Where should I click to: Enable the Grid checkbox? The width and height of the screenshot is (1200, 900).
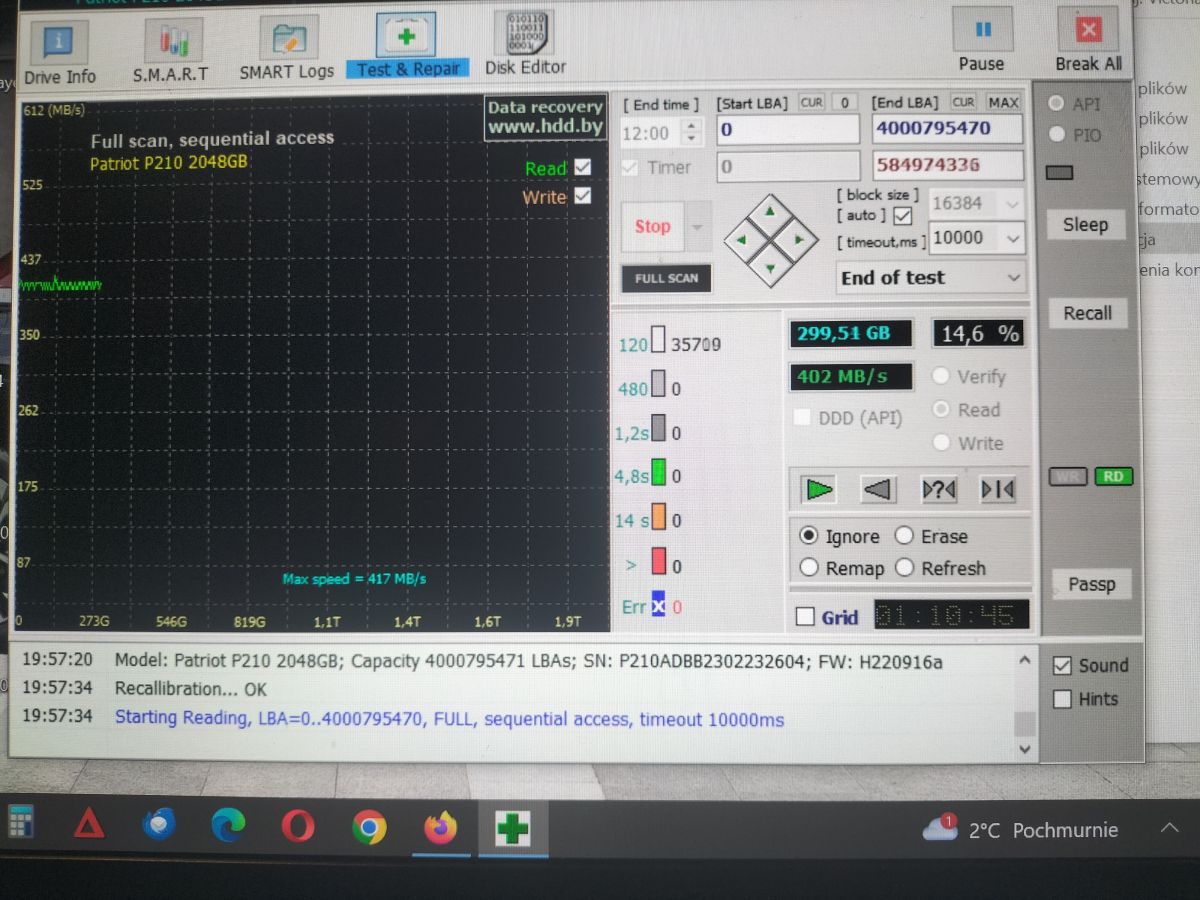click(x=805, y=617)
